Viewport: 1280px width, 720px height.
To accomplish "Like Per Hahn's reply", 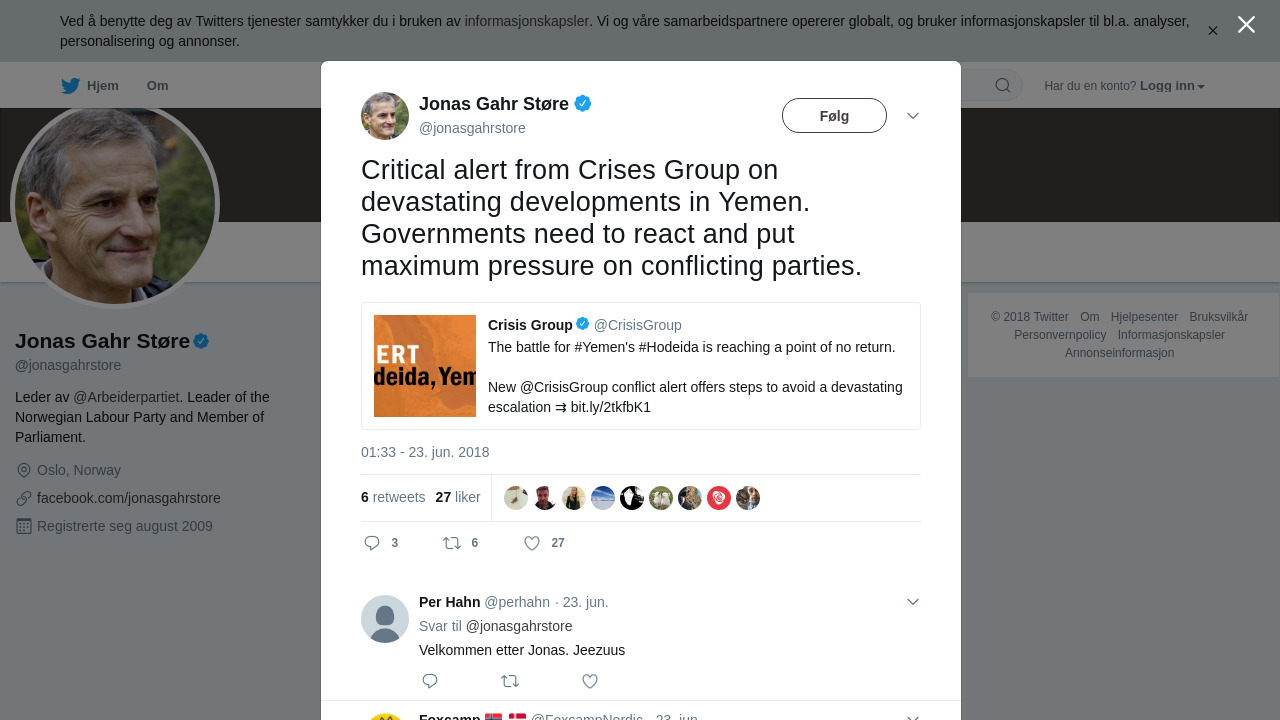I will [590, 681].
